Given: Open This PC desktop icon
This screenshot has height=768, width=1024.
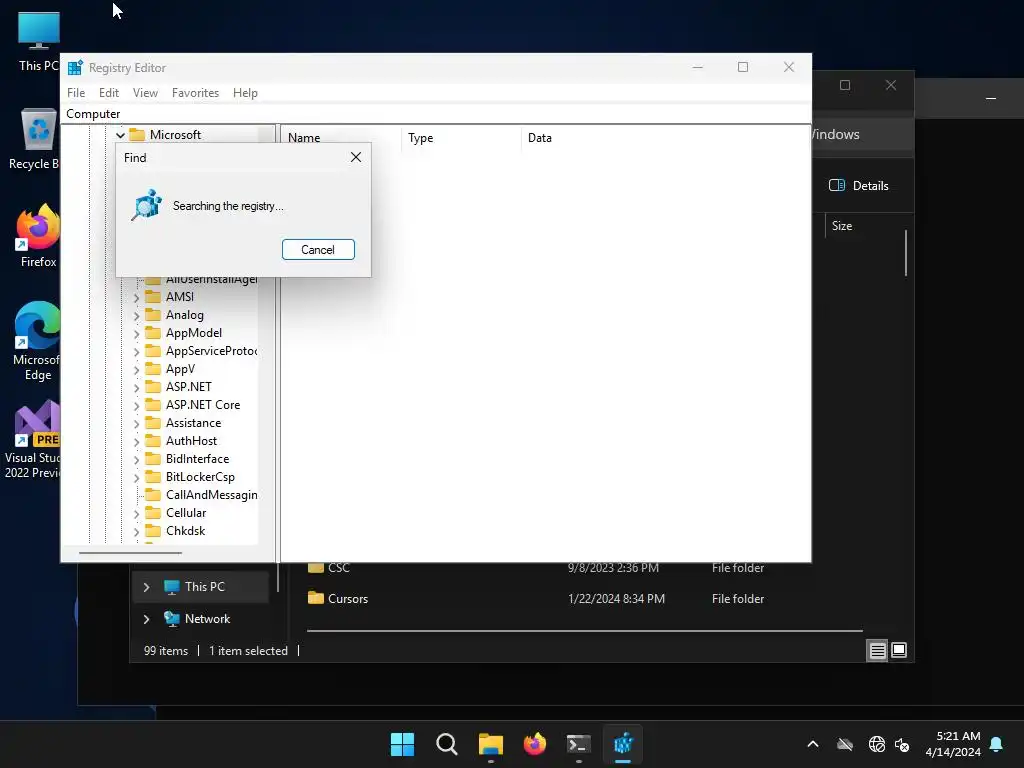Looking at the screenshot, I should [39, 41].
